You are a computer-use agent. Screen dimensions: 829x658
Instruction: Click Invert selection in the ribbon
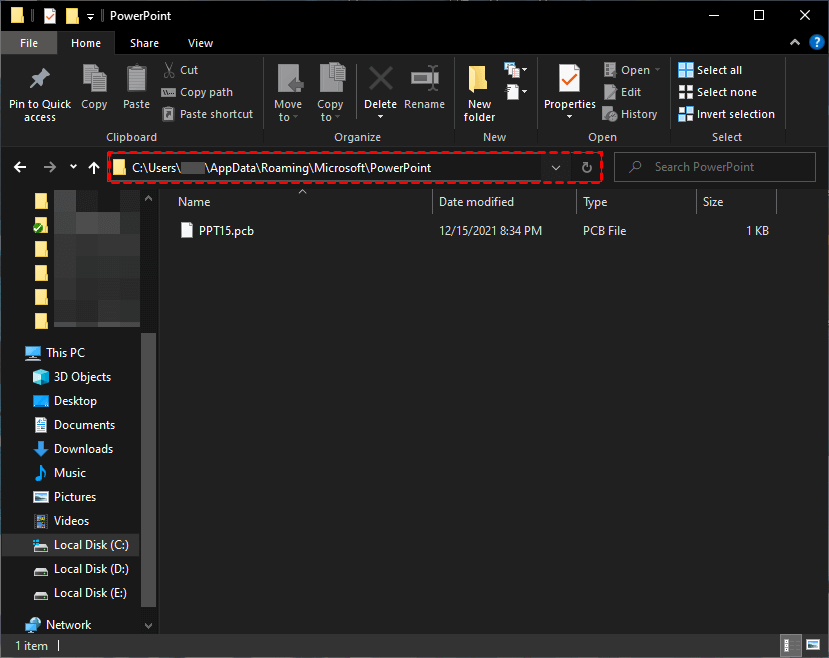point(734,114)
